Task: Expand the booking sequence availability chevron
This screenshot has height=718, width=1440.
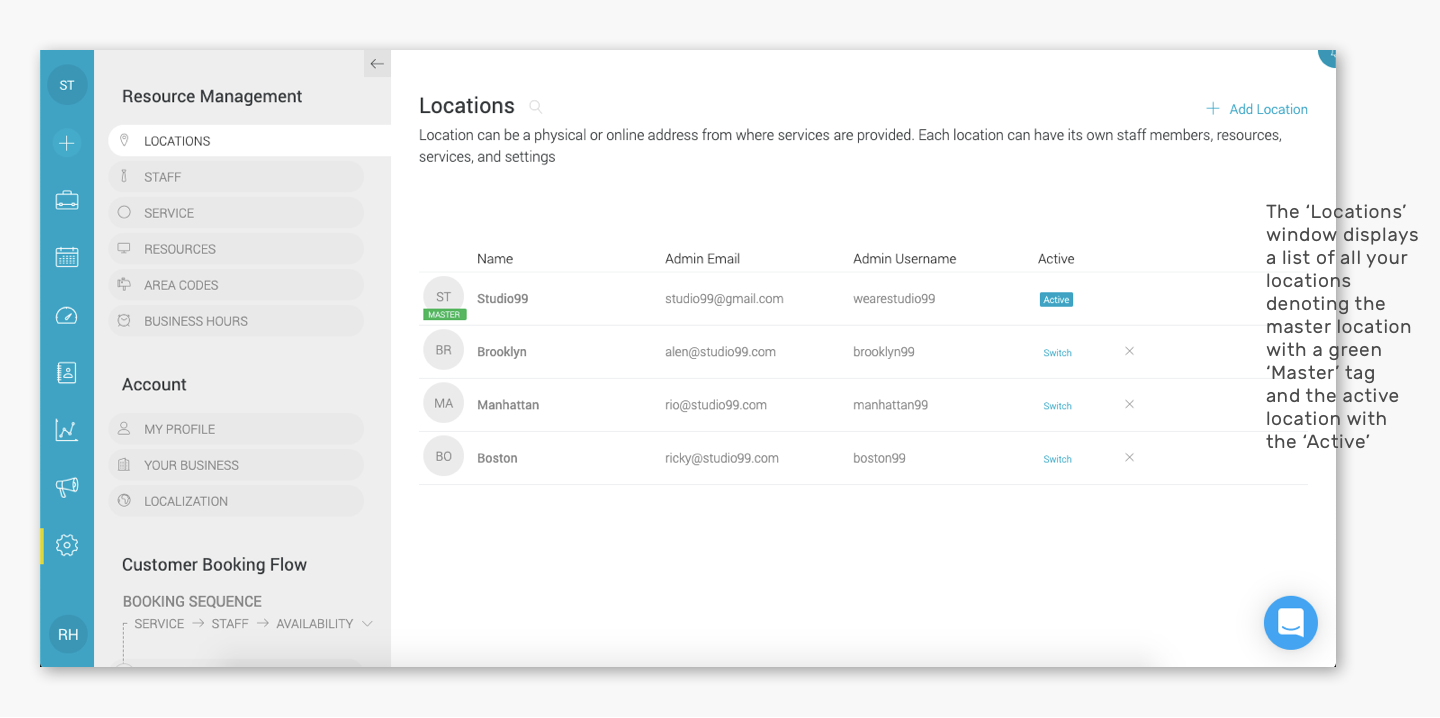Action: point(367,624)
